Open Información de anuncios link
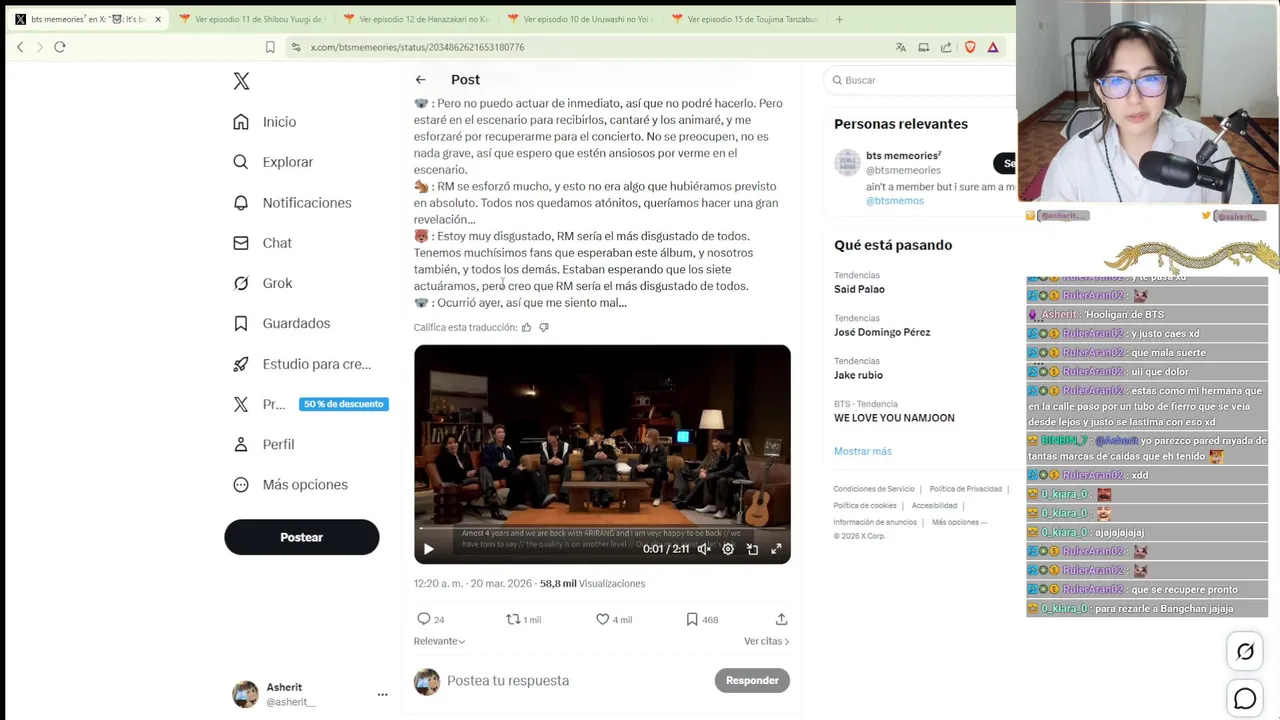 [x=875, y=522]
